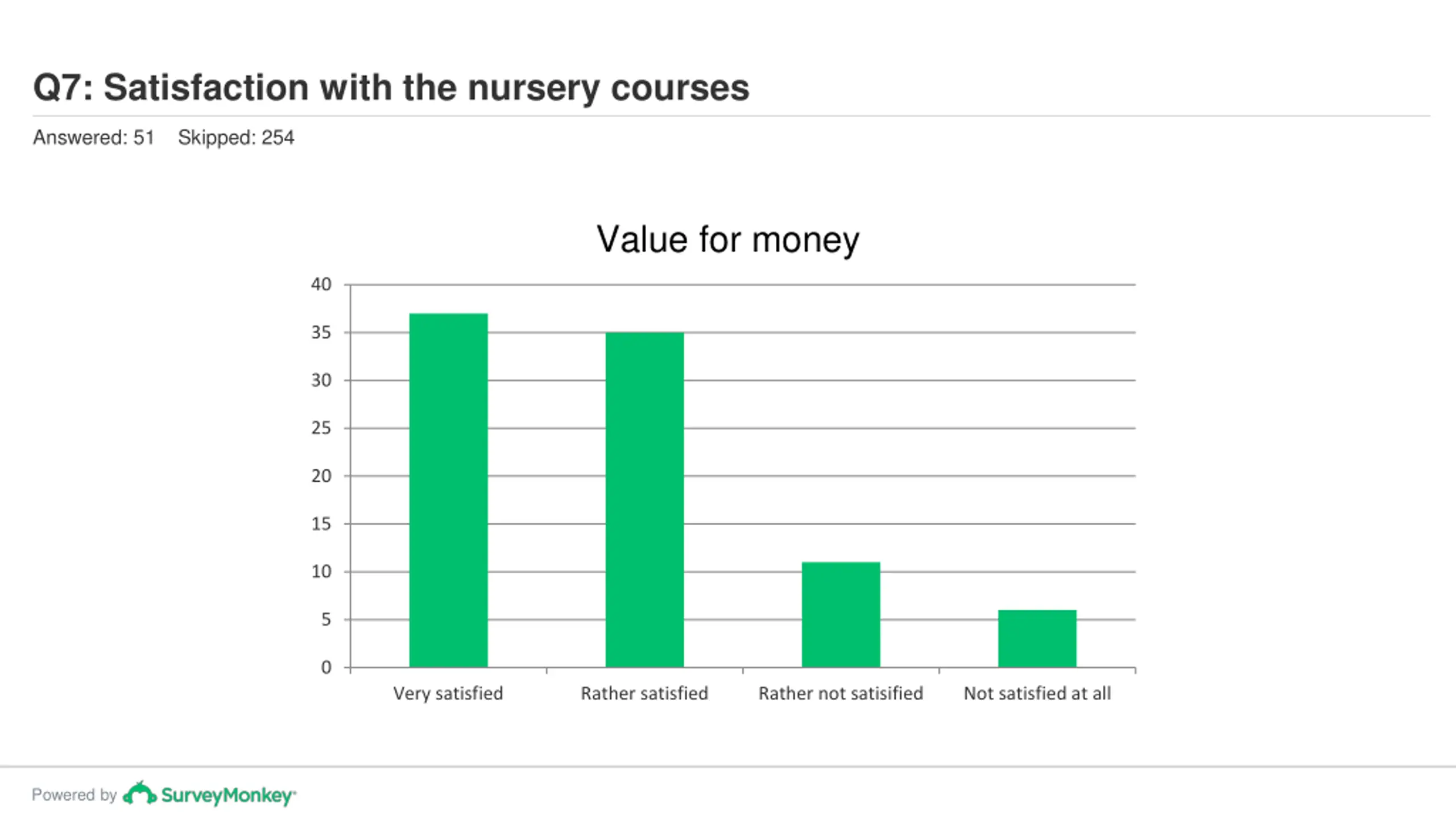This screenshot has height=819, width=1456.
Task: Select the Very satisfied green bar
Action: tap(448, 490)
